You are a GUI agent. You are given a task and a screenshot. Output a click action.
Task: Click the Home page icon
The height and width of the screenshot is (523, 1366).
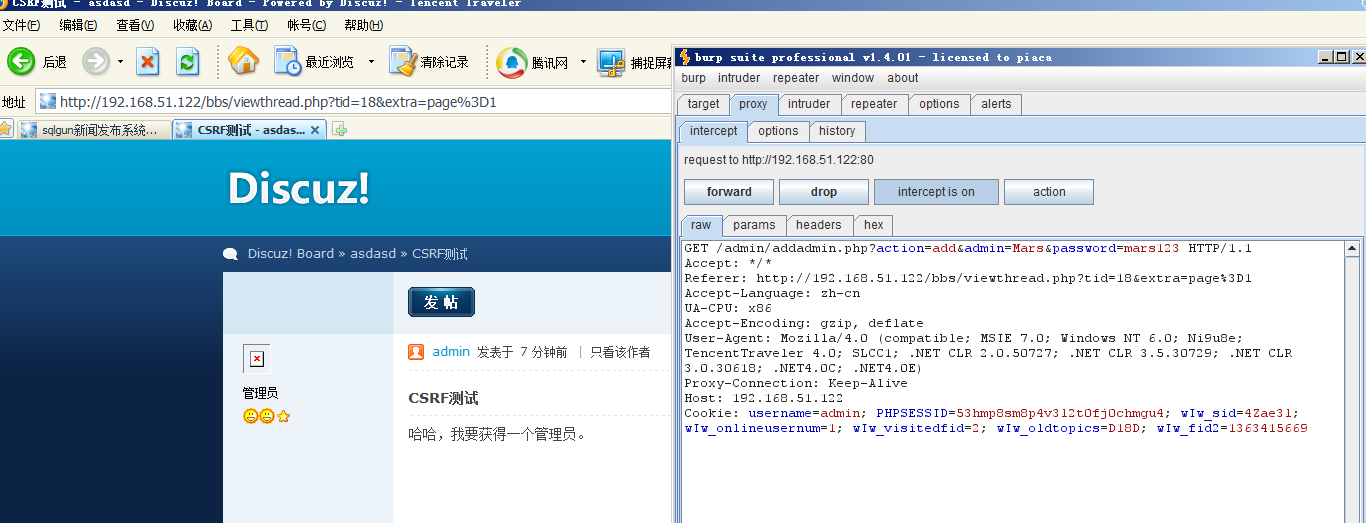pos(243,61)
